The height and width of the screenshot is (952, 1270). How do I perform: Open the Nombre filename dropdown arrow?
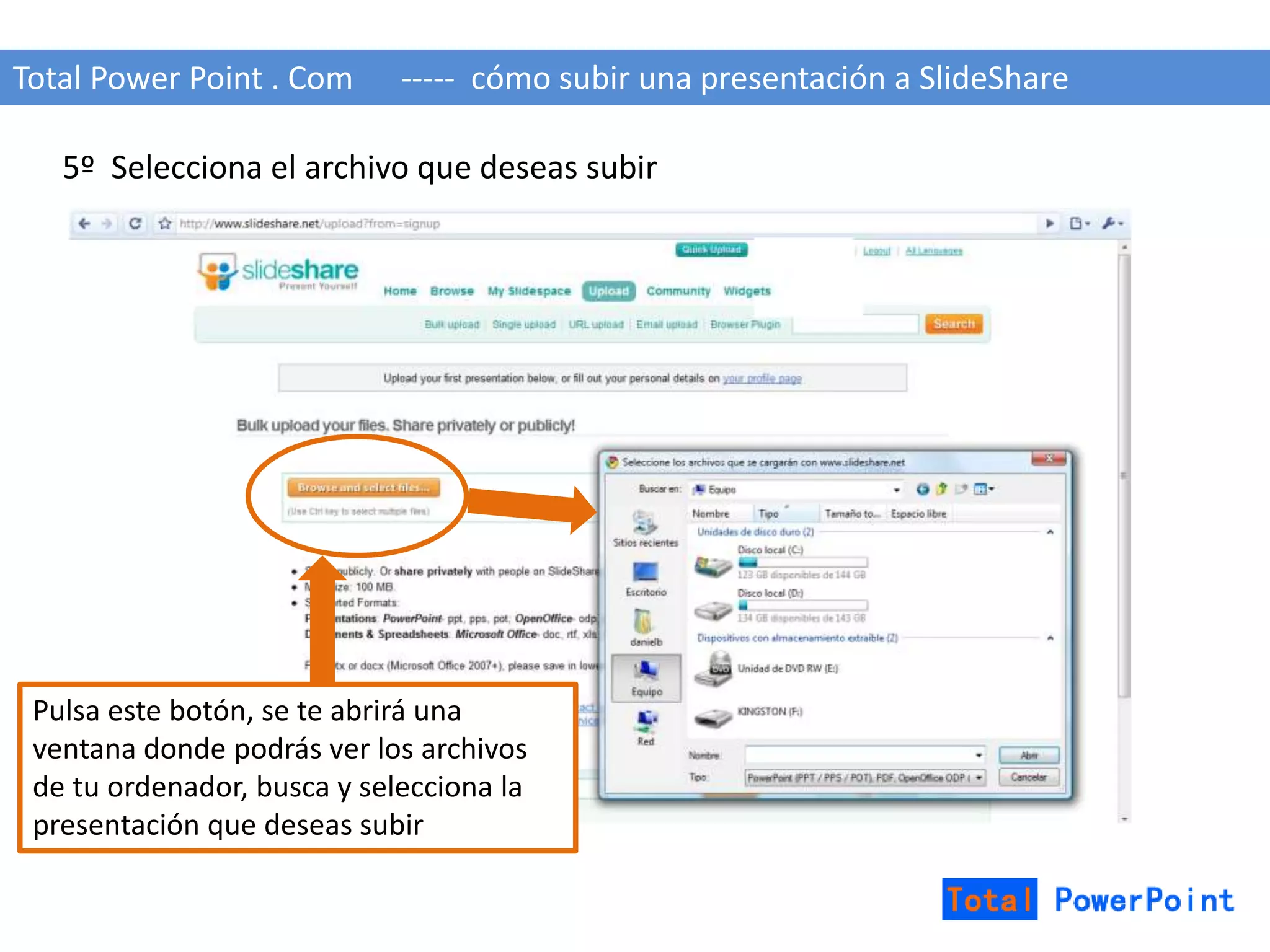[979, 755]
